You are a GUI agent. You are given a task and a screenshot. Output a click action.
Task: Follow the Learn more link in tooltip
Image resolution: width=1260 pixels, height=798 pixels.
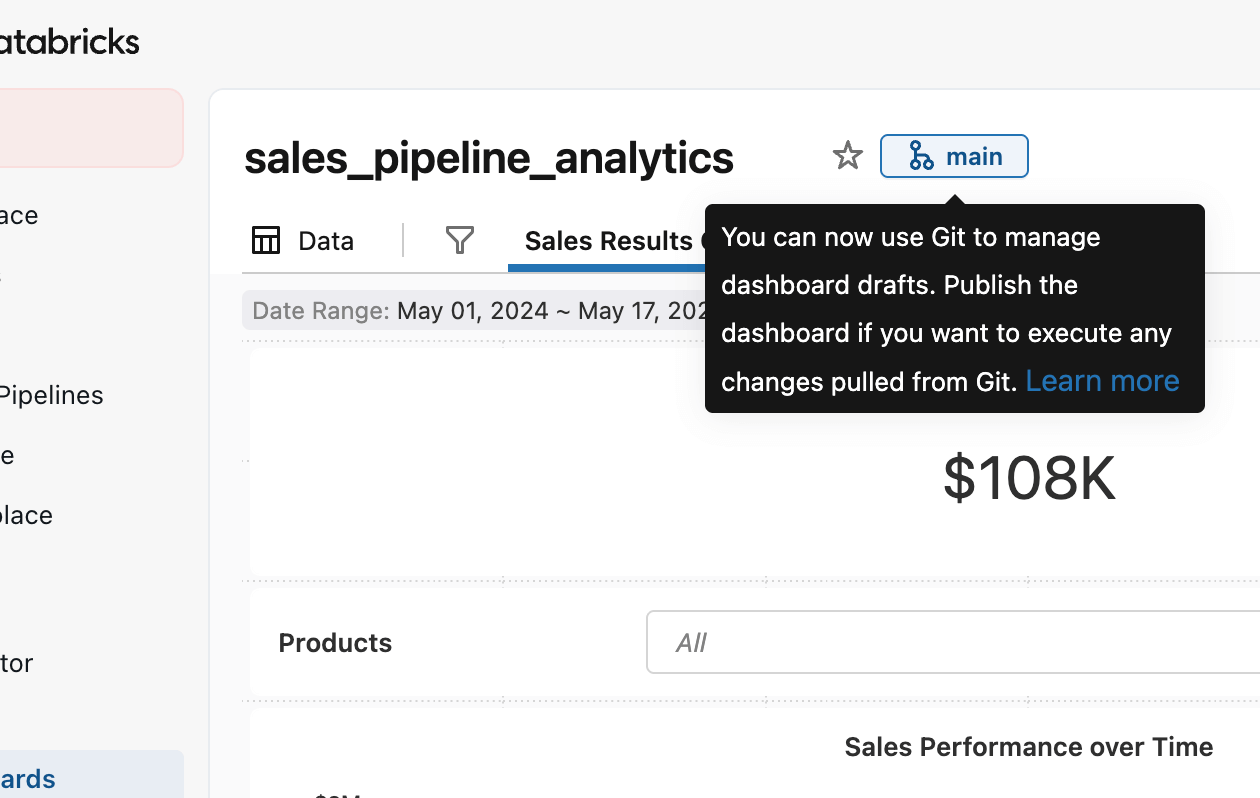click(1102, 381)
